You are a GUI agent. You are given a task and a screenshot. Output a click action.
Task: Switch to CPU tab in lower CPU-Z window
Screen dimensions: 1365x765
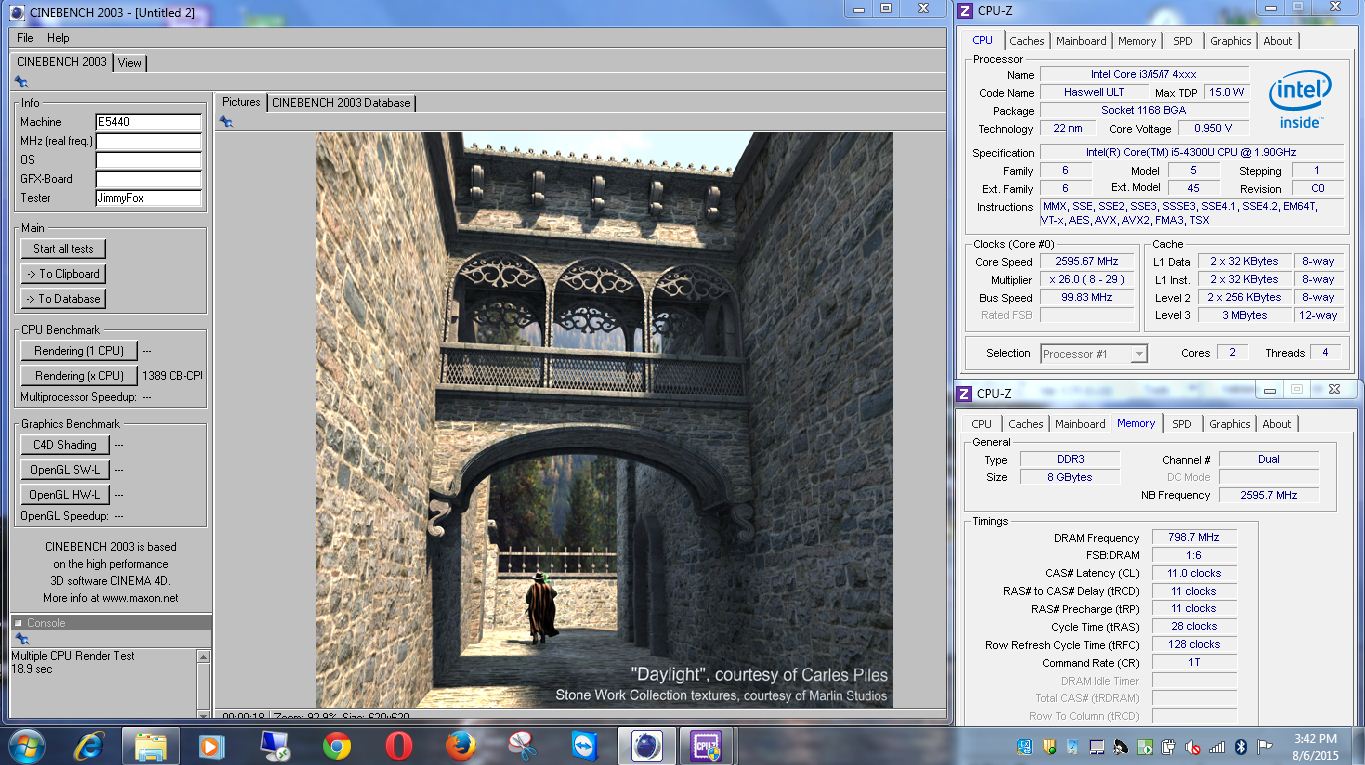[x=982, y=424]
